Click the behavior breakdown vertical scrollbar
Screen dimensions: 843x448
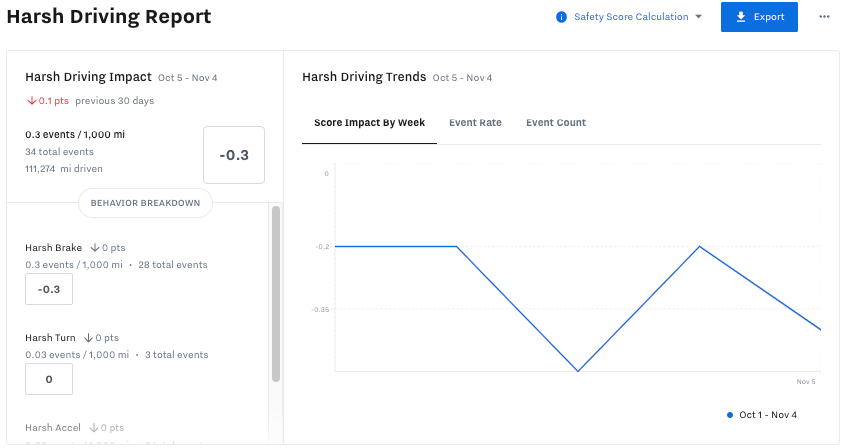click(x=276, y=294)
